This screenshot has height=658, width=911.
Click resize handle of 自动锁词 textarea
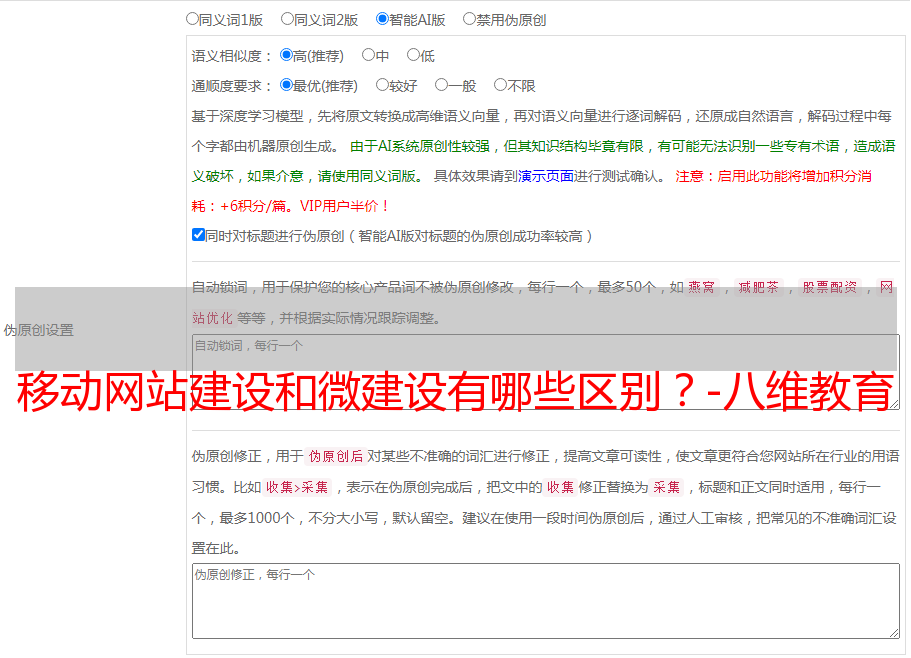tap(894, 404)
